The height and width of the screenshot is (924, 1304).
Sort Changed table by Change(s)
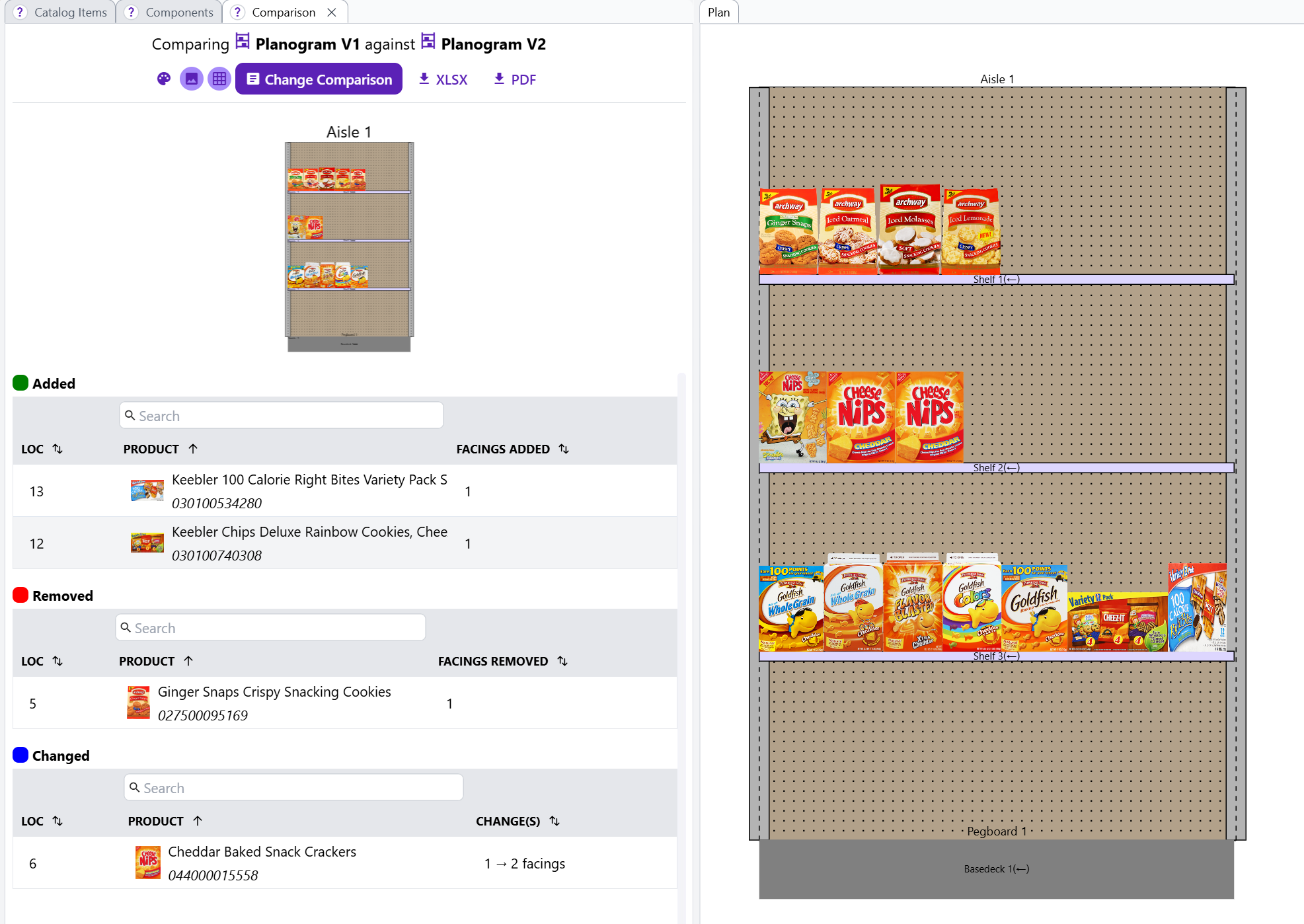555,821
